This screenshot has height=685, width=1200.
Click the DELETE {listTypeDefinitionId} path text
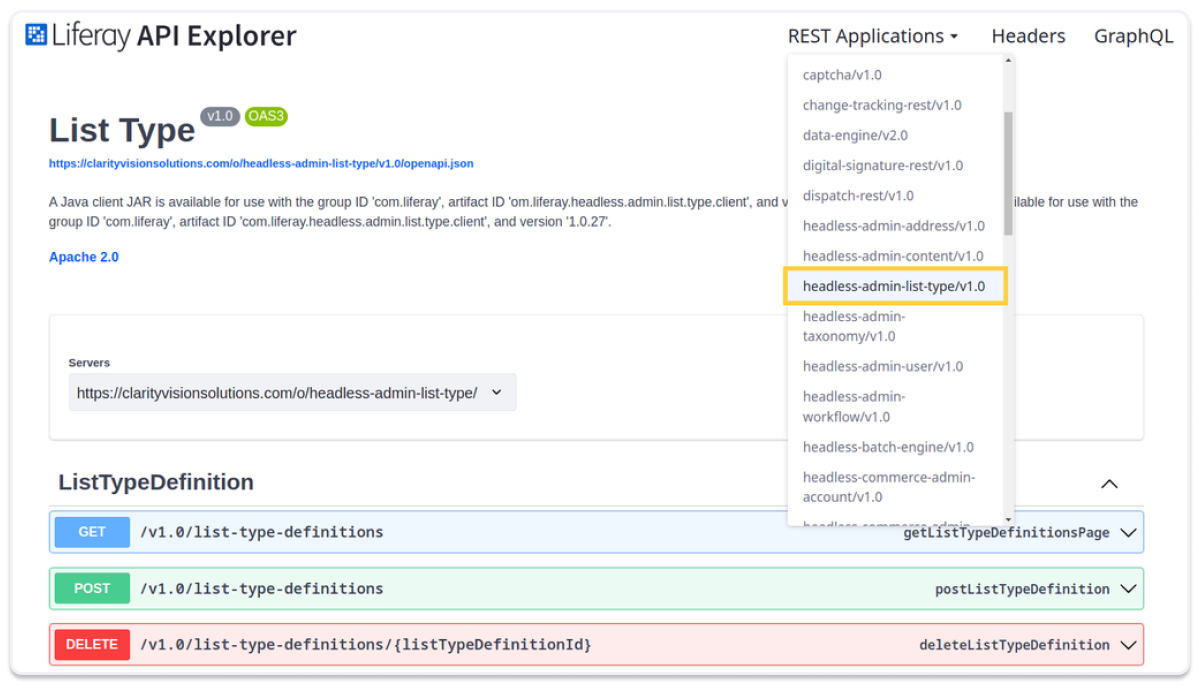tap(366, 644)
